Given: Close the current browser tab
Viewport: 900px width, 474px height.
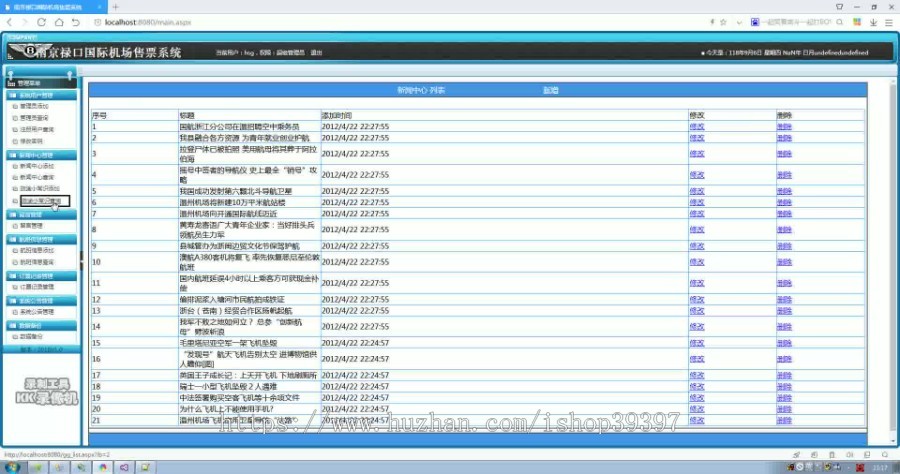Looking at the screenshot, I should coord(99,7).
